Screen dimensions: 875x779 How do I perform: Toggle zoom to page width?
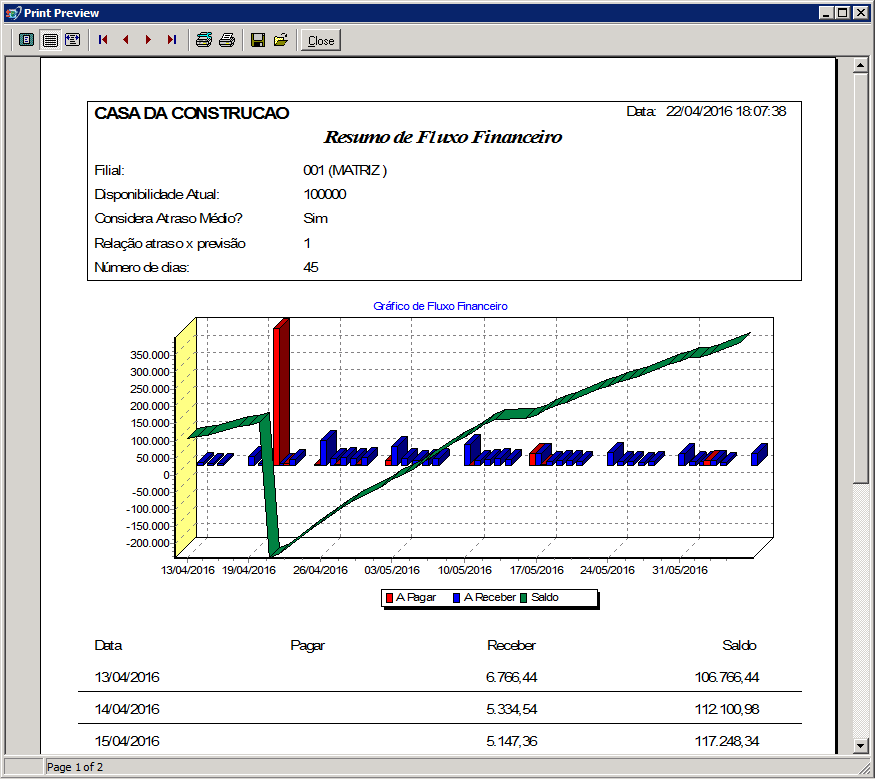pos(72,40)
